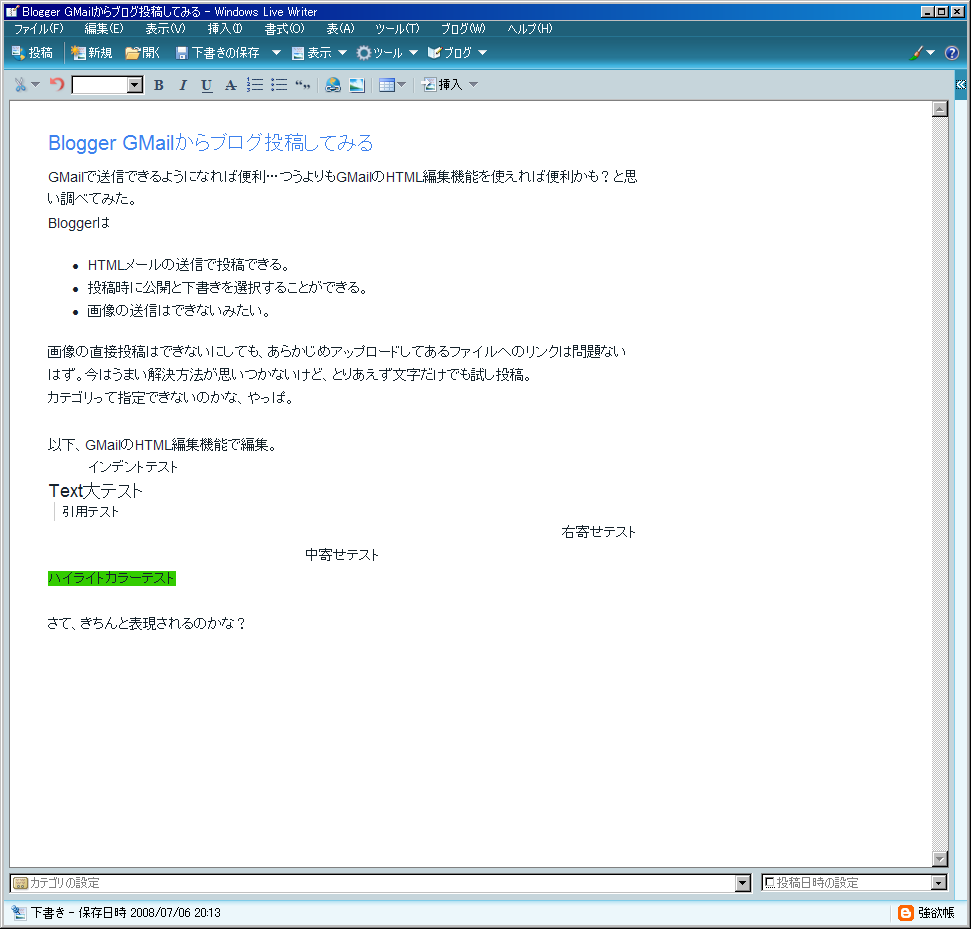Screen dimensions: 971x929
Task: Enable the 投稿日時の設定 checkbox
Action: pyautogui.click(x=770, y=883)
